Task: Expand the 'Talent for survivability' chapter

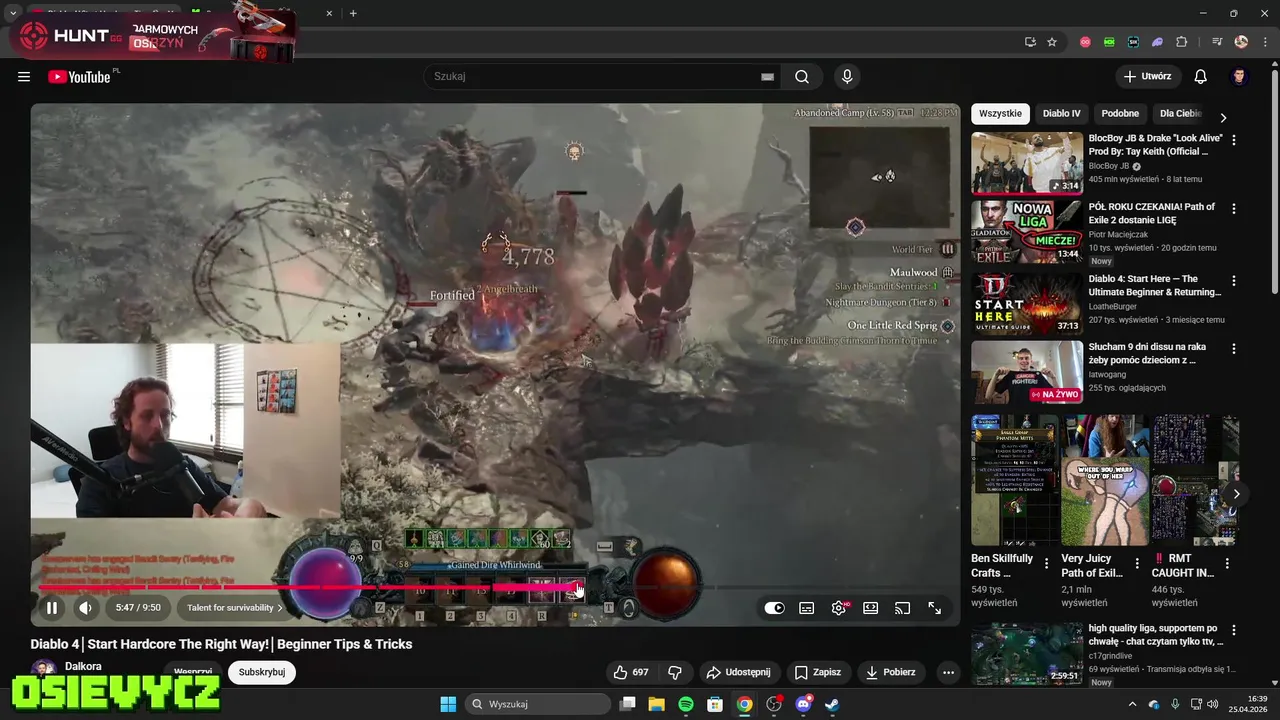Action: point(234,607)
